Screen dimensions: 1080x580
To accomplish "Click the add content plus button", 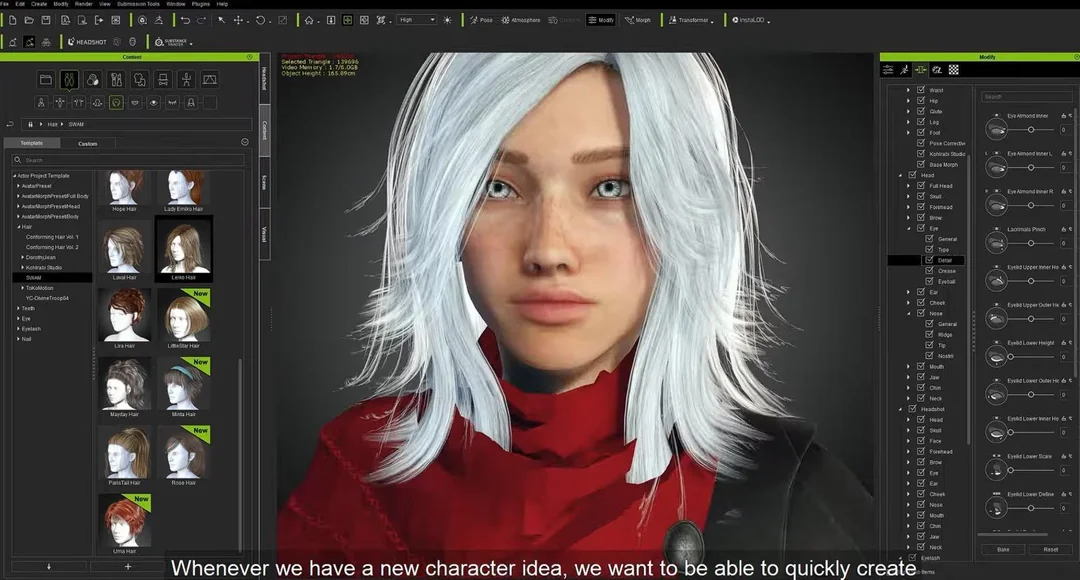I will [x=127, y=566].
